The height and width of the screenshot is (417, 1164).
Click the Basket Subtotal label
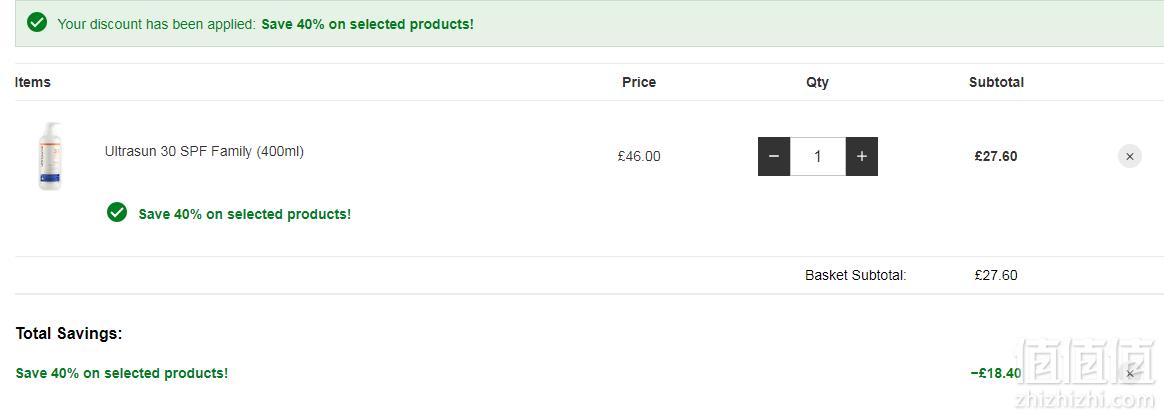pos(856,275)
